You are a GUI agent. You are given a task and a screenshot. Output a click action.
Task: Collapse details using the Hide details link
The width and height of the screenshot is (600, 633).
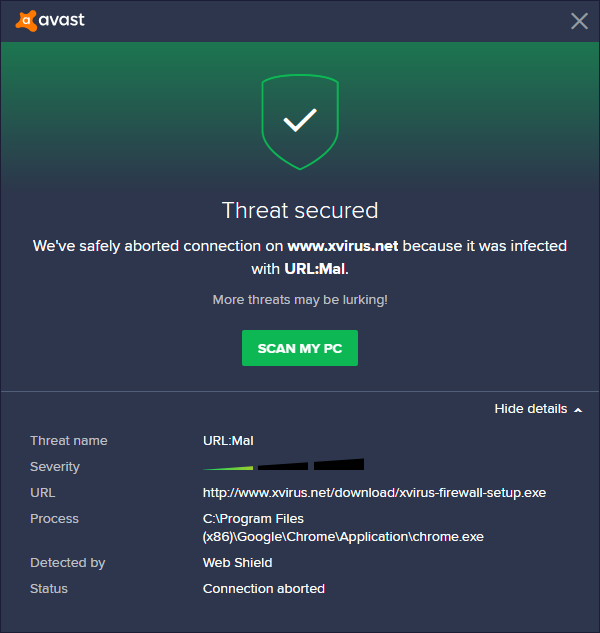(x=530, y=409)
